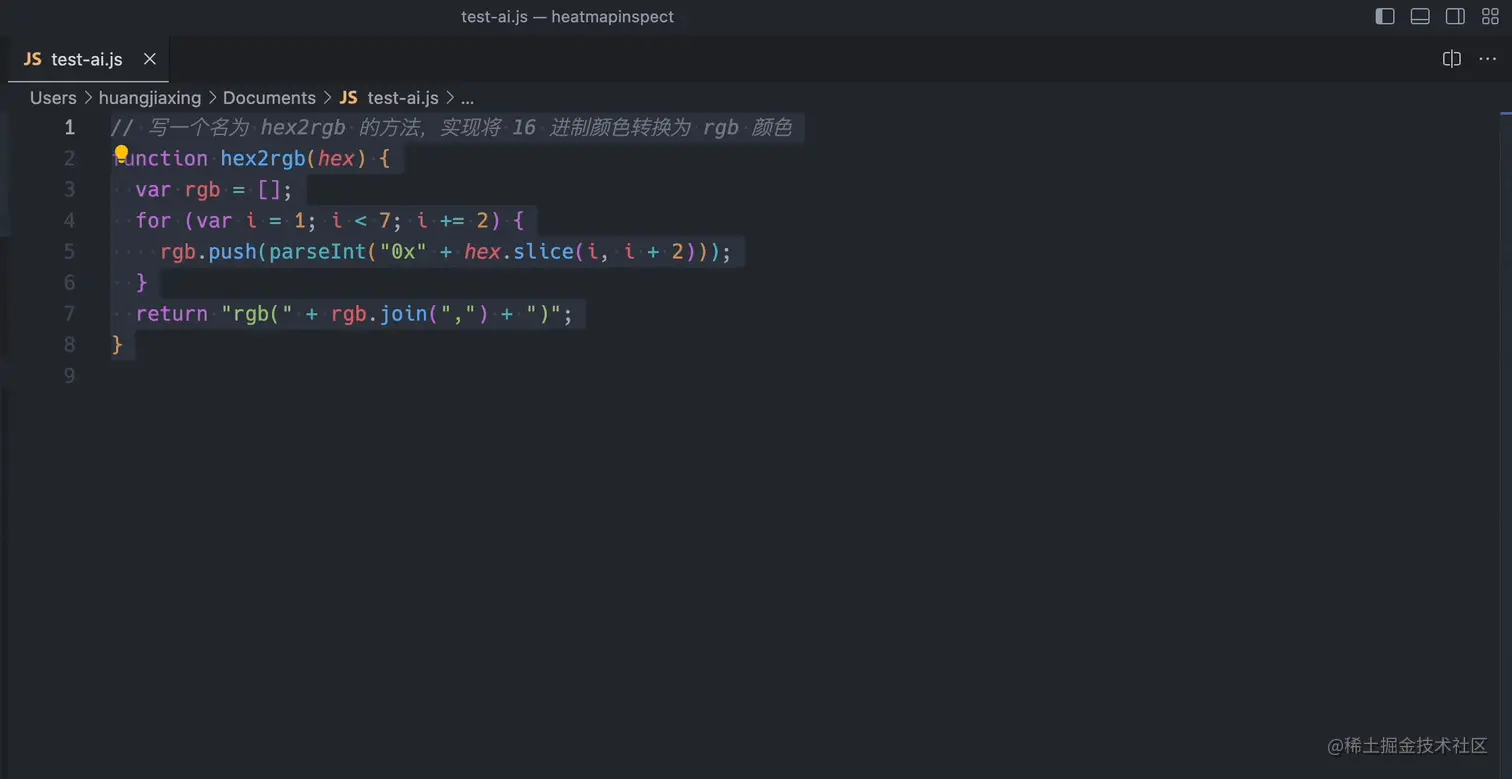Click the JS icon in the breadcrumb bar

[x=346, y=97]
